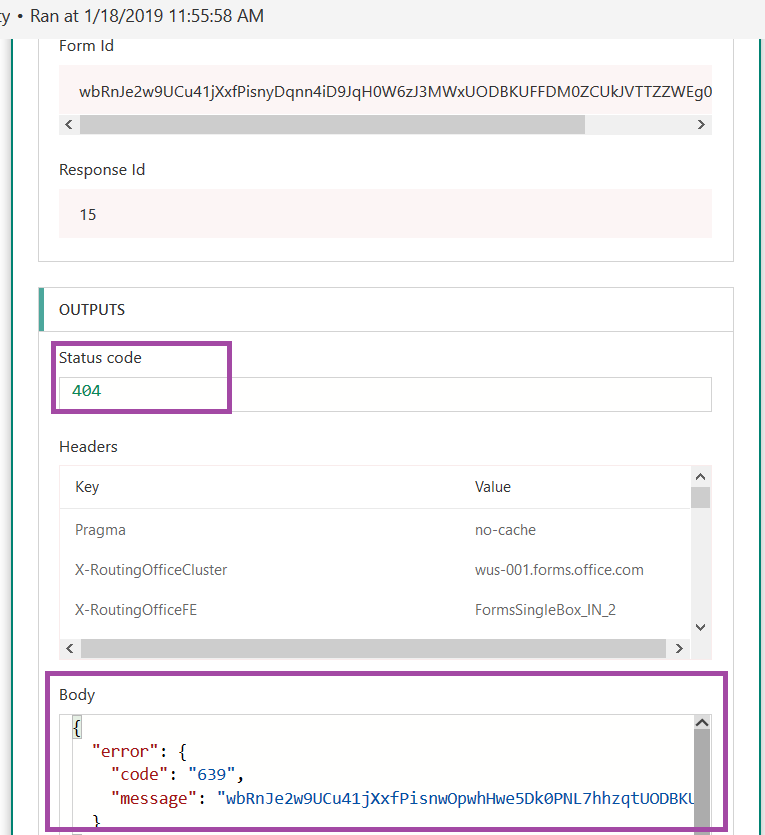Screen dimensions: 765x835
Task: Click the right arrow of Headers horizontal scrollbar
Action: pos(679,649)
